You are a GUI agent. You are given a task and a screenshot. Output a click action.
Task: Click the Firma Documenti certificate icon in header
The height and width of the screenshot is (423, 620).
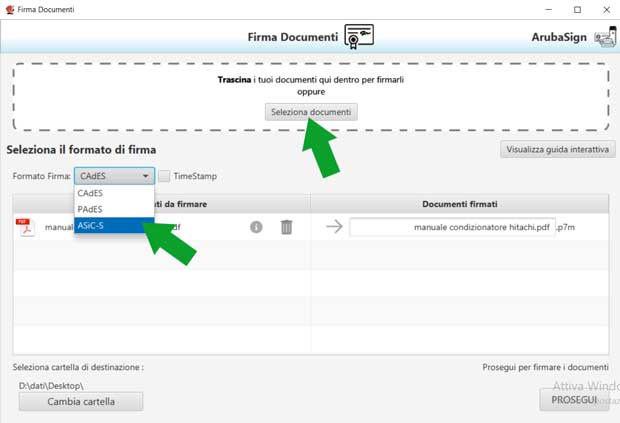coord(359,36)
